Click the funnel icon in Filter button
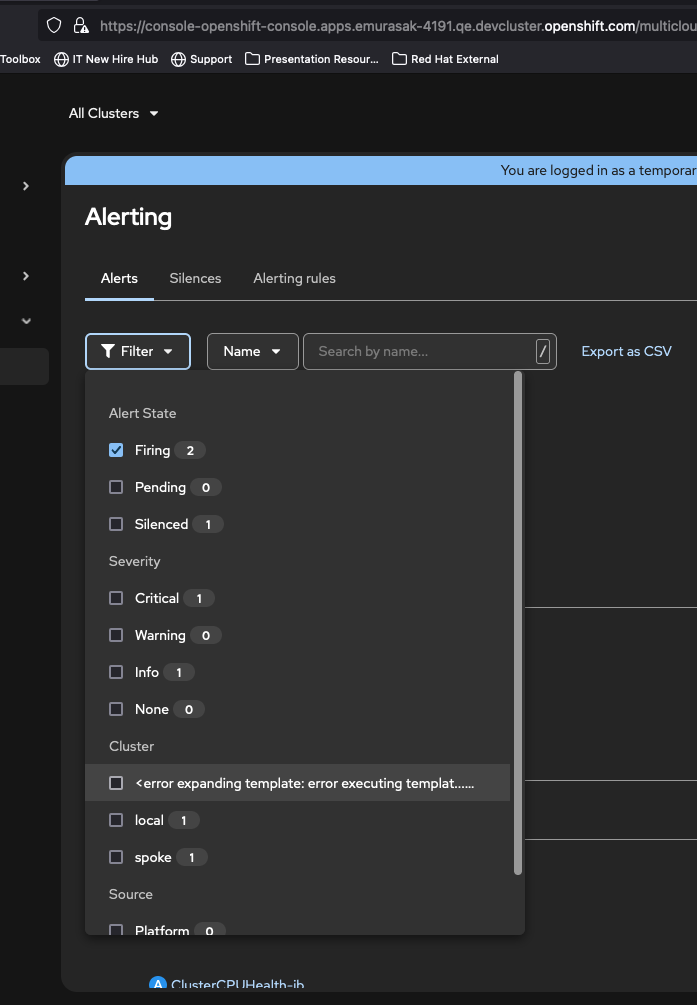The height and width of the screenshot is (1005, 697). (107, 352)
